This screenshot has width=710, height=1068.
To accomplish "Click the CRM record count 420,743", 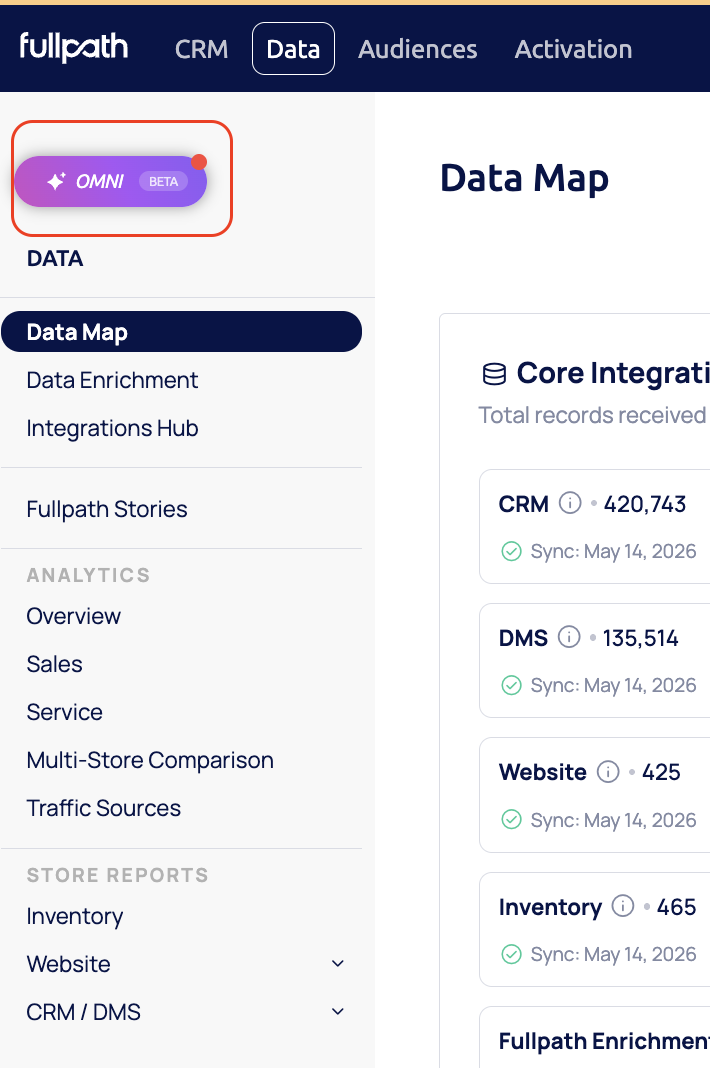I will tap(645, 504).
